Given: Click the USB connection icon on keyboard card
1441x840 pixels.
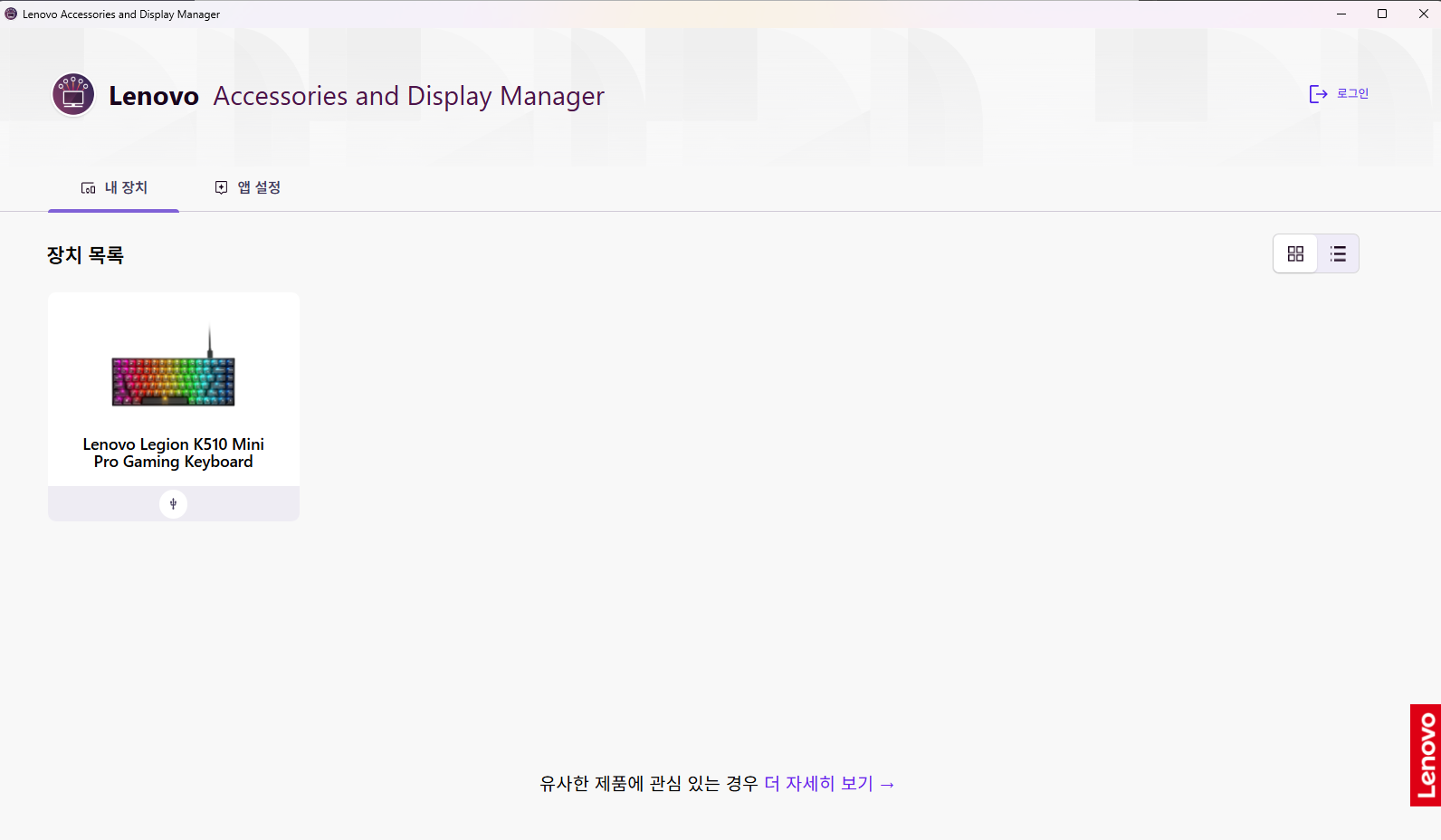Looking at the screenshot, I should point(173,504).
